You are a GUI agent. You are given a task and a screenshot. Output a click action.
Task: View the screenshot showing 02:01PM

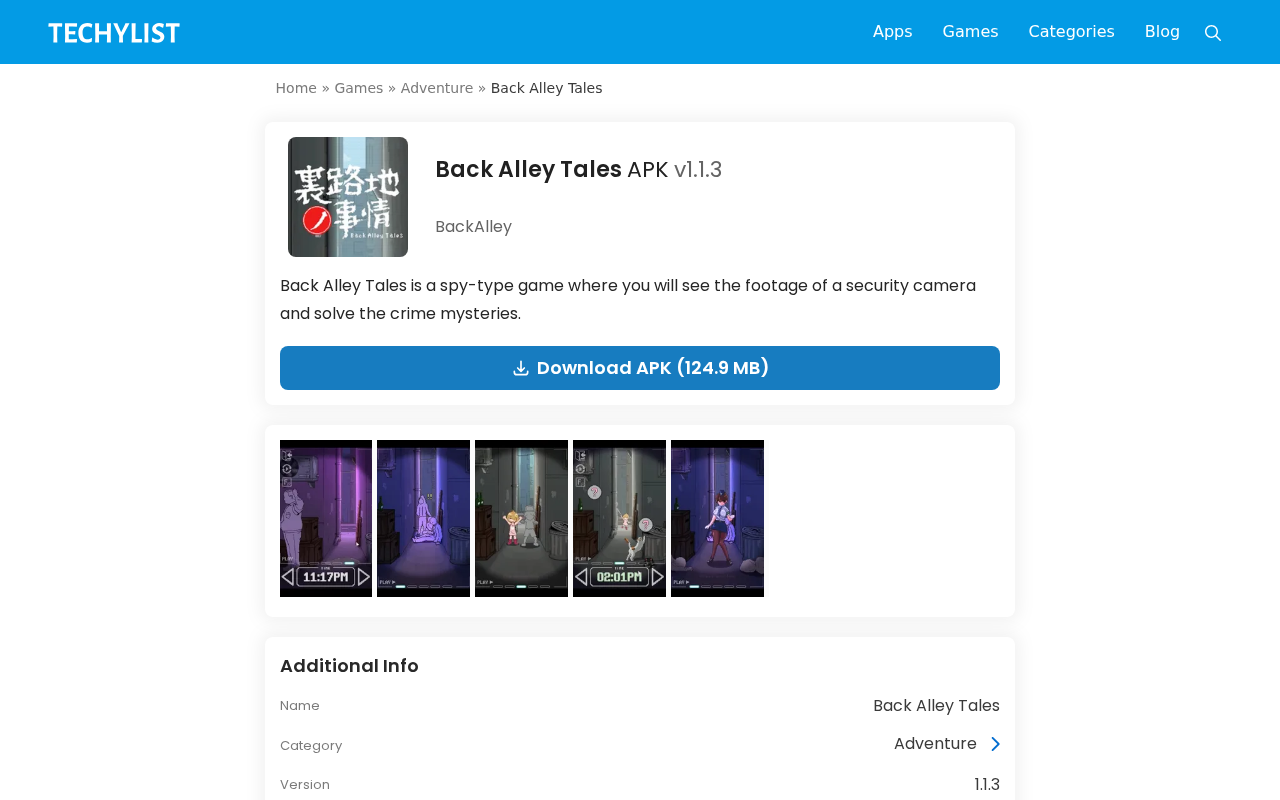click(619, 518)
